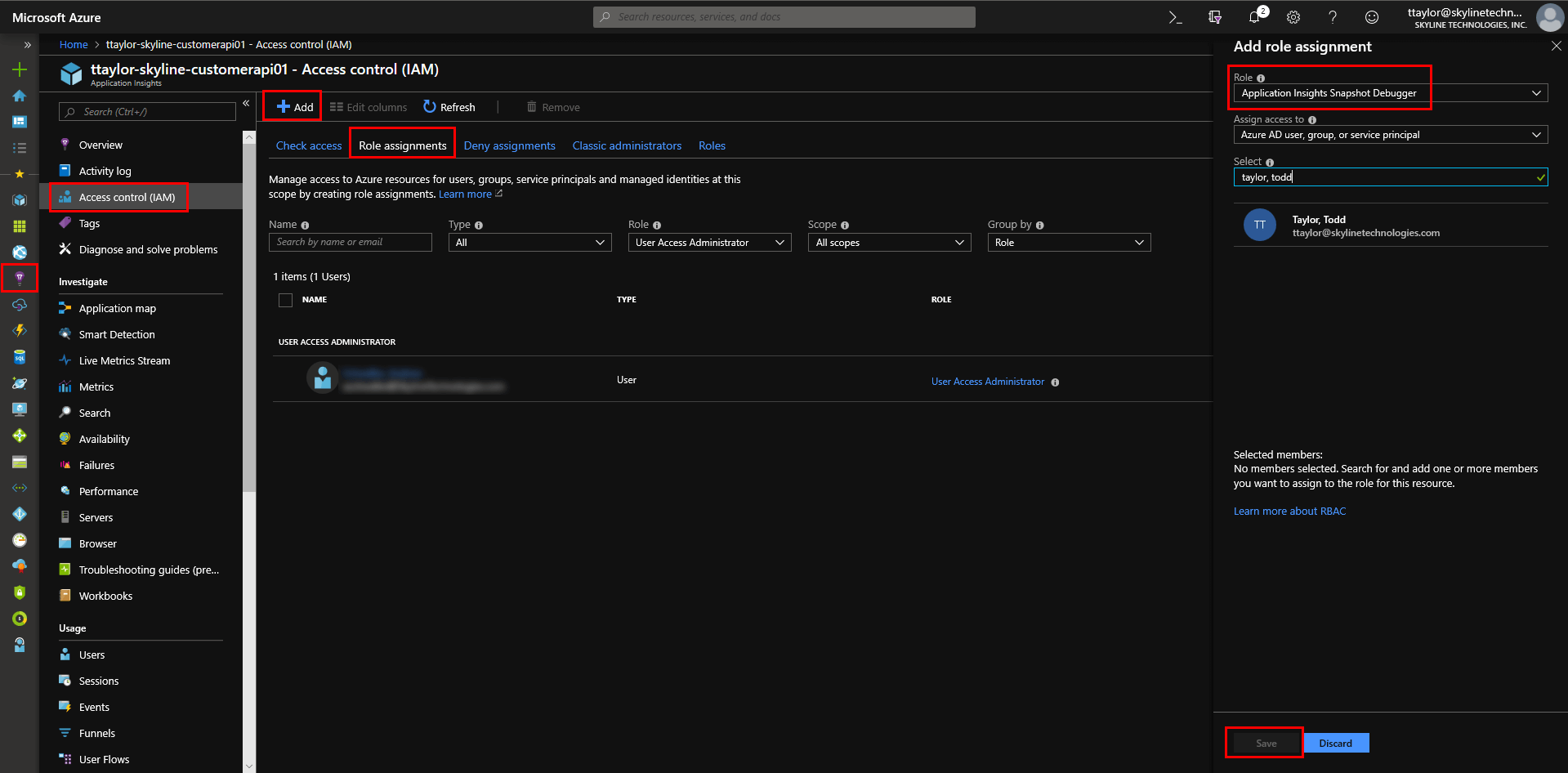Click the Microsoft Azure logo text
This screenshot has height=773, width=1568.
[56, 17]
